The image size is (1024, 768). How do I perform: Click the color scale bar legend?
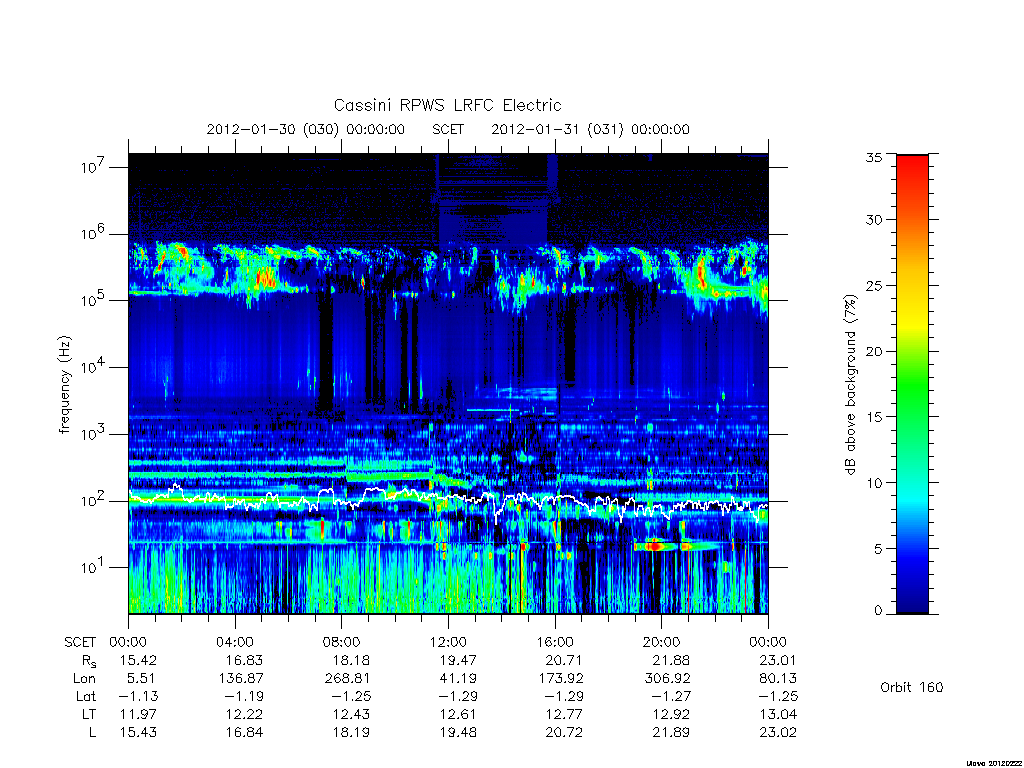tap(912, 384)
